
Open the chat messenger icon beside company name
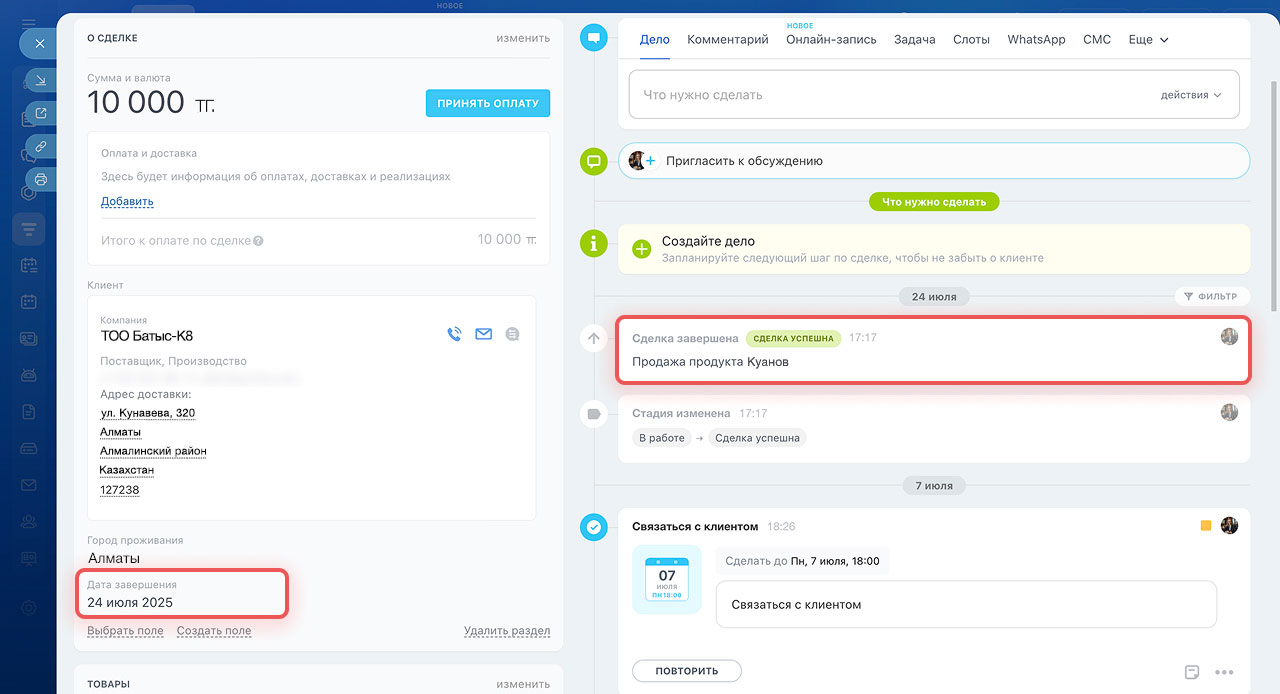pyautogui.click(x=513, y=335)
